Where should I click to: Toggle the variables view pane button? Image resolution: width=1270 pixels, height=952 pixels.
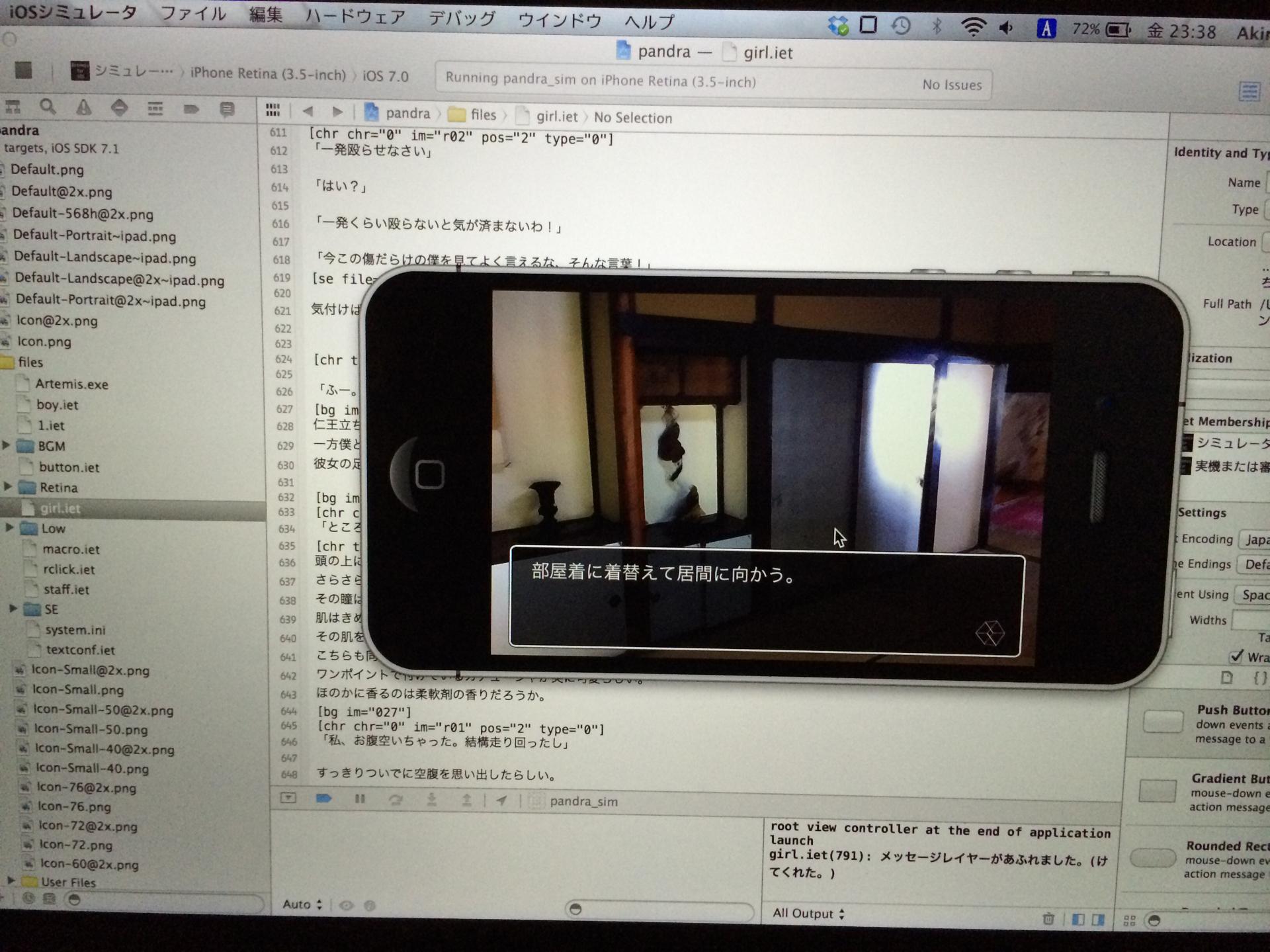click(x=1078, y=919)
